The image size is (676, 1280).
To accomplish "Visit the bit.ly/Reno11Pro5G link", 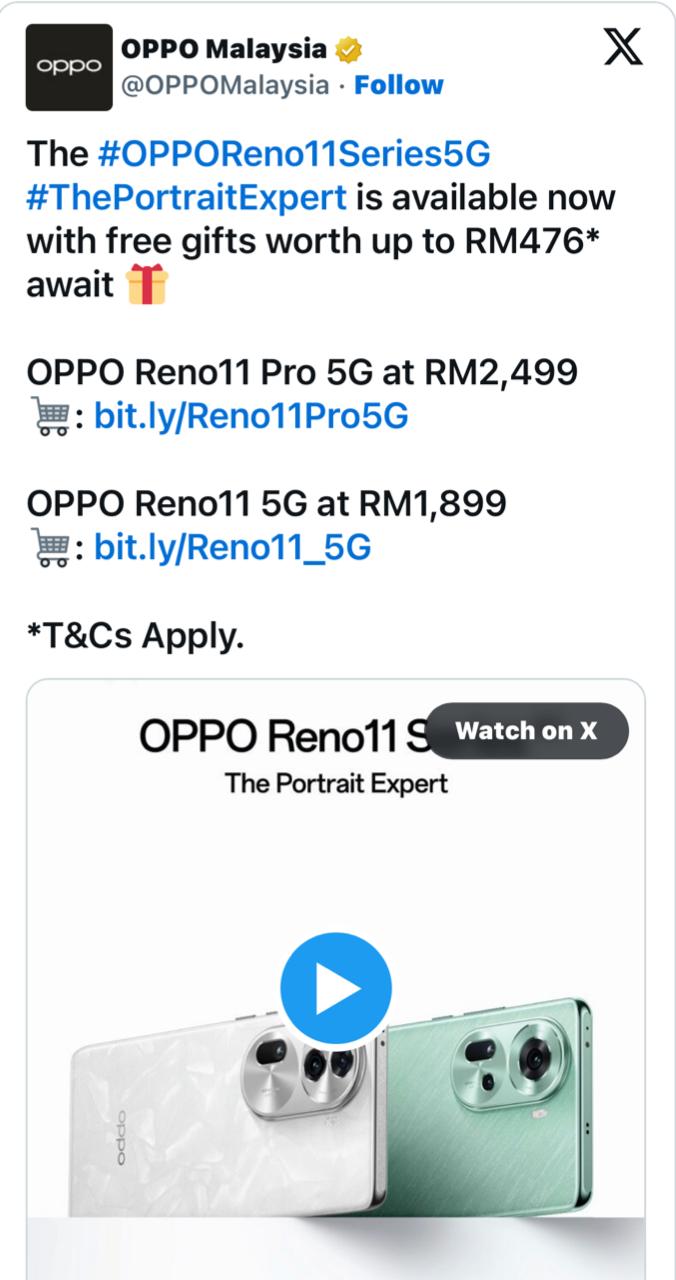I will 251,416.
